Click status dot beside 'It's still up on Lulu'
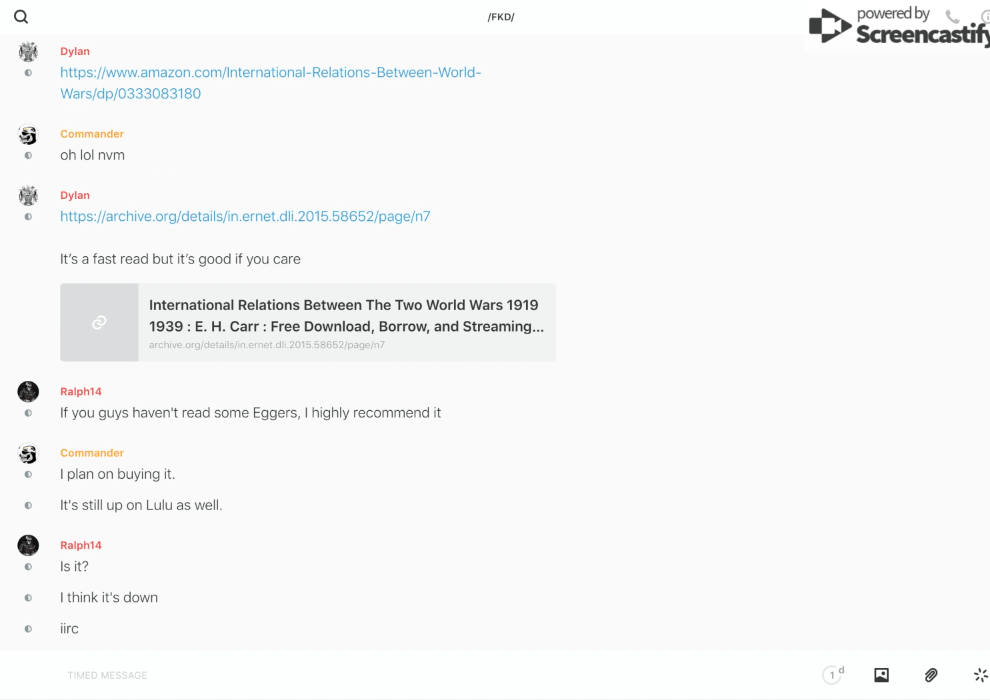This screenshot has width=990, height=700. (x=28, y=506)
